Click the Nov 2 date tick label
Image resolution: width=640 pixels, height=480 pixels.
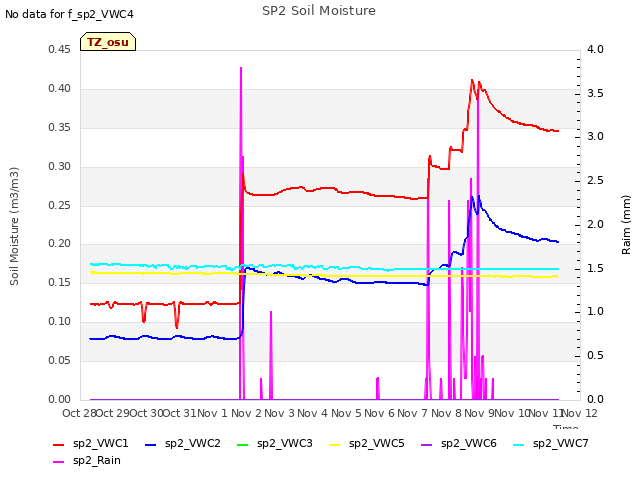click(x=247, y=413)
